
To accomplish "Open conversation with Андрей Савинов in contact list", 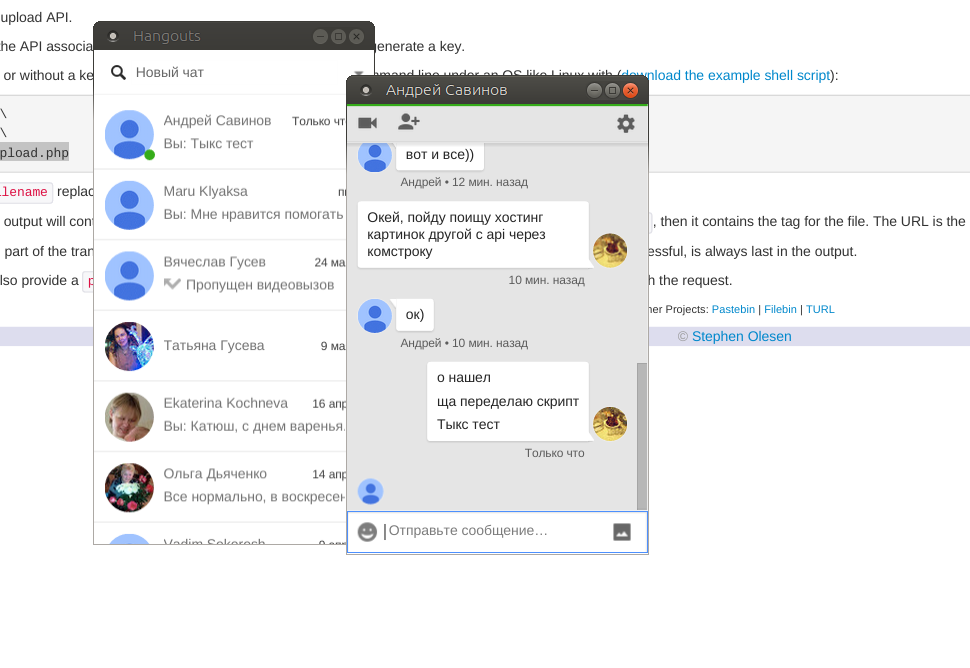I will [x=220, y=133].
